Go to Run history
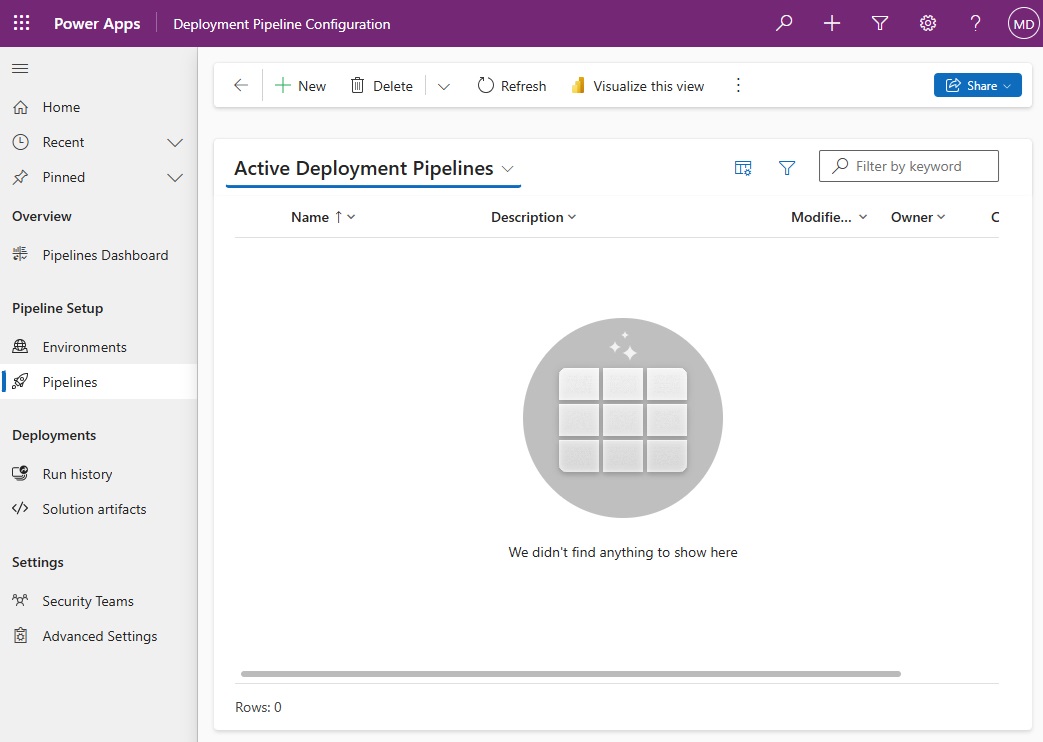 (x=77, y=474)
